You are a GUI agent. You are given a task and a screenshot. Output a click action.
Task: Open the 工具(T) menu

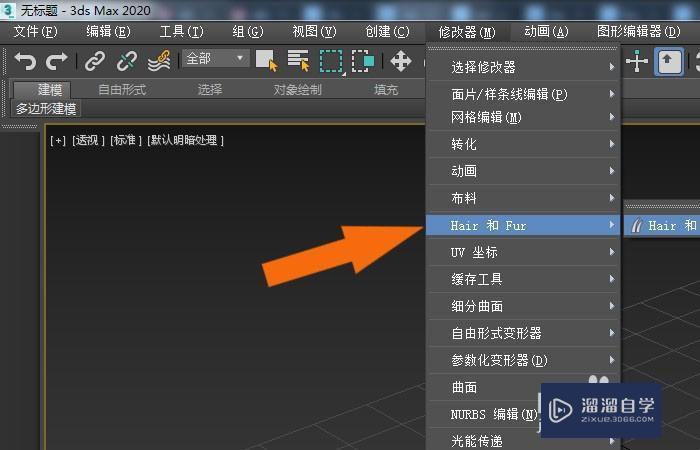click(x=181, y=32)
